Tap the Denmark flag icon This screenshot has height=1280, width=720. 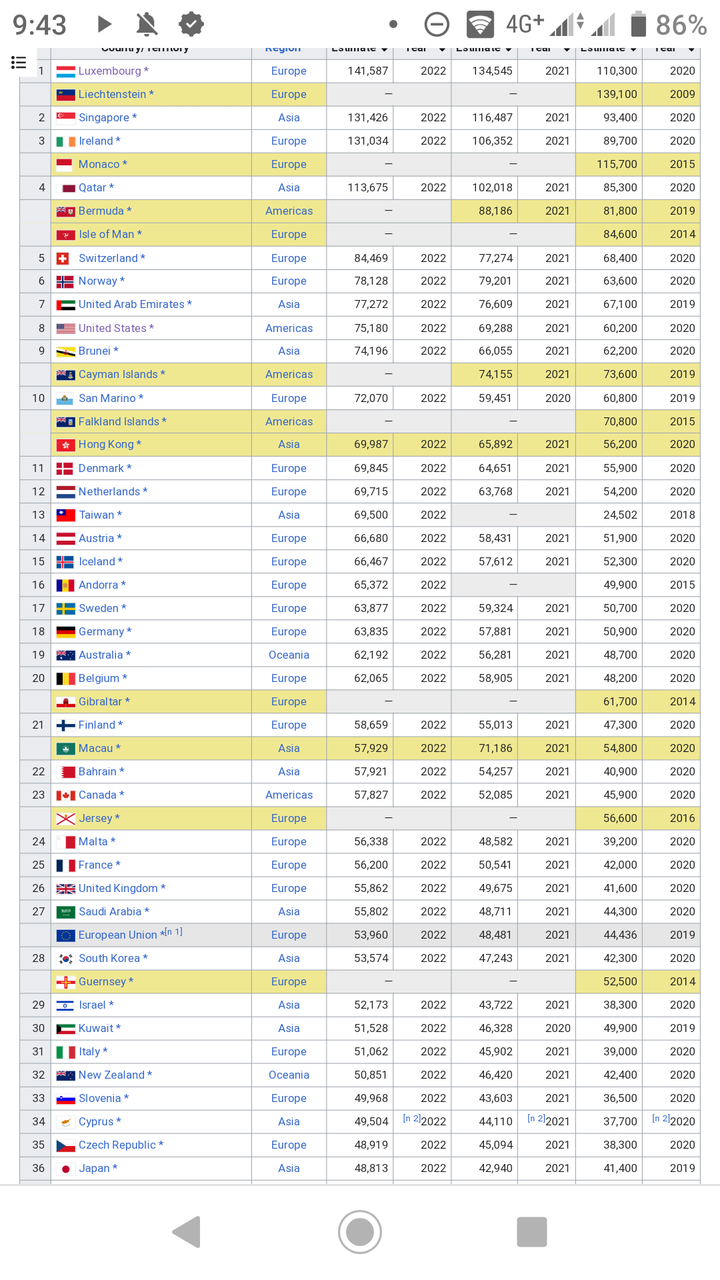point(65,468)
